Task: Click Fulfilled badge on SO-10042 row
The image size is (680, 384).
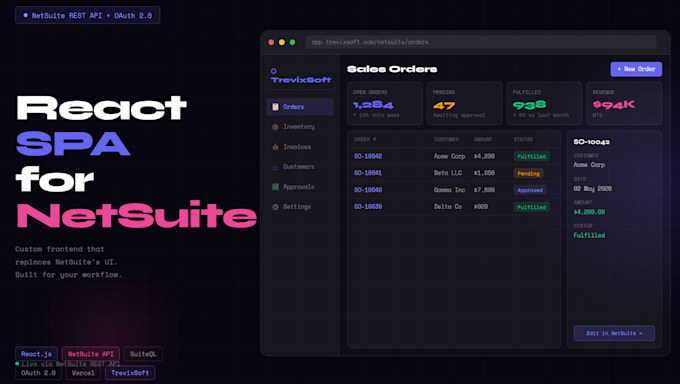Action: [x=531, y=156]
